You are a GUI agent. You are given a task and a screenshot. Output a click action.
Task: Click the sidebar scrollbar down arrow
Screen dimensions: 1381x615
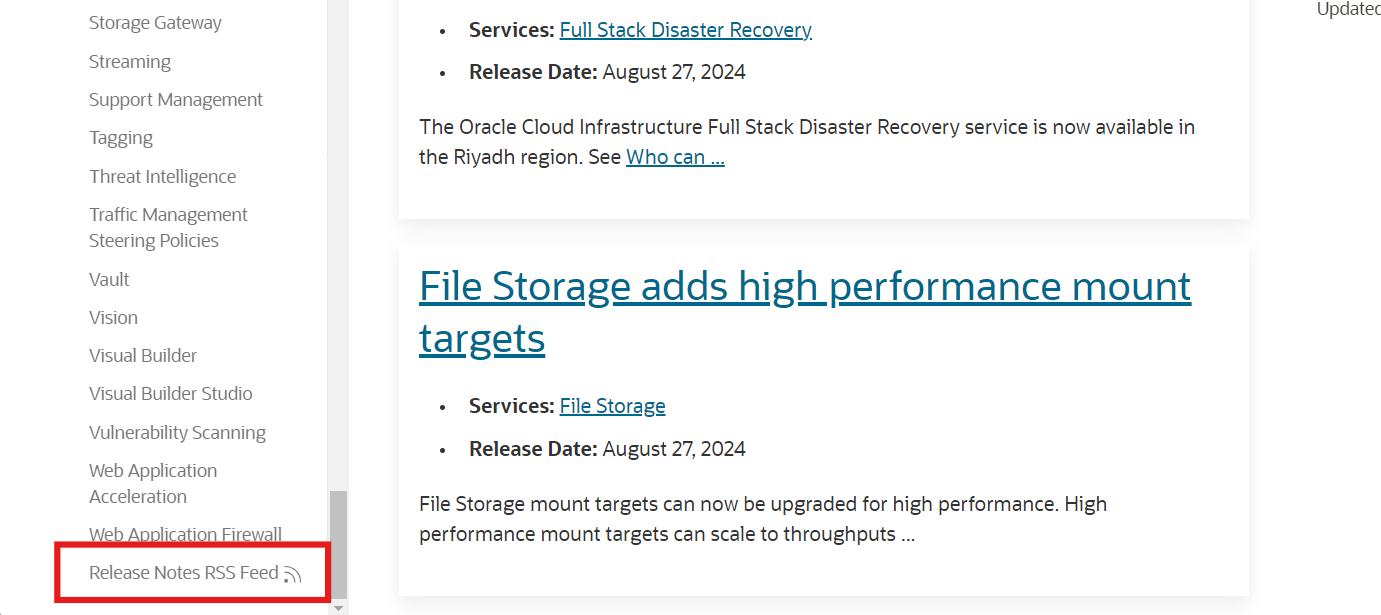pos(338,607)
